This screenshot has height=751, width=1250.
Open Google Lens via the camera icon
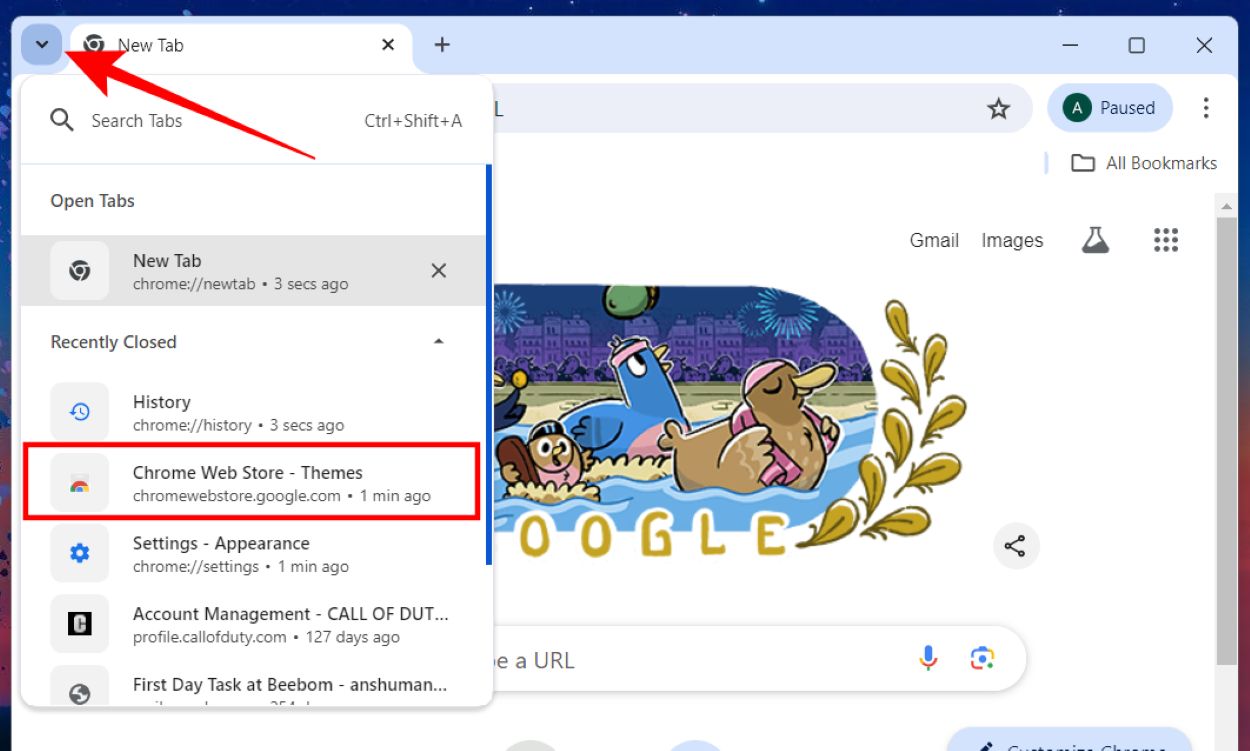point(982,658)
